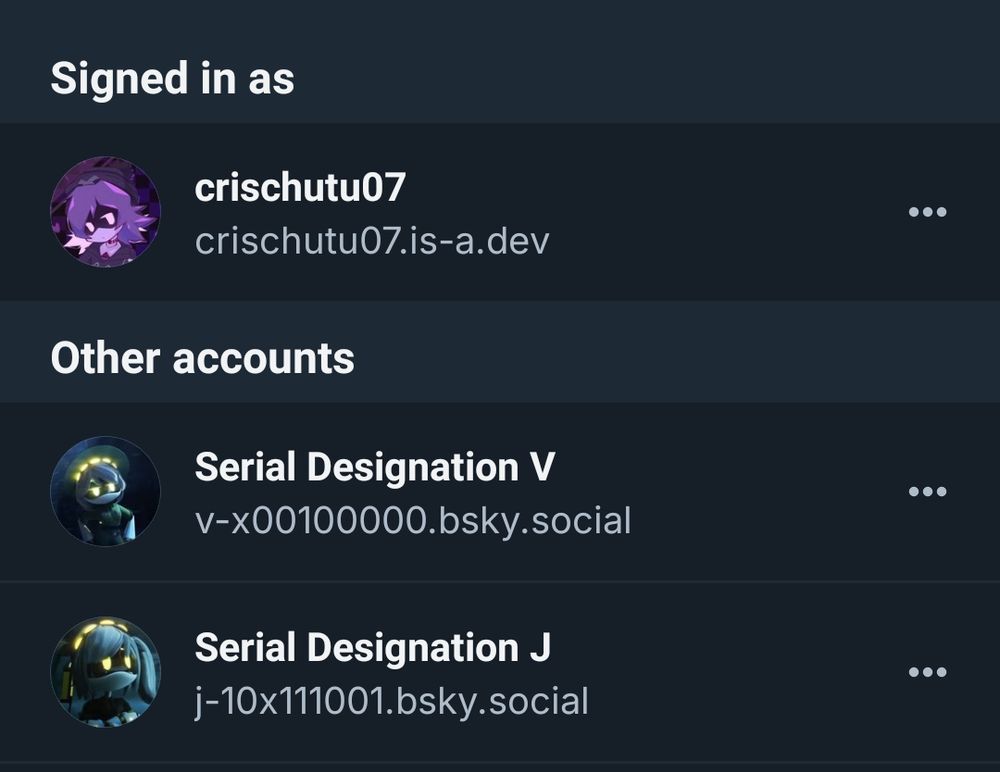Click the crischutu07 display name
1000x772 pixels.
pyautogui.click(x=300, y=187)
